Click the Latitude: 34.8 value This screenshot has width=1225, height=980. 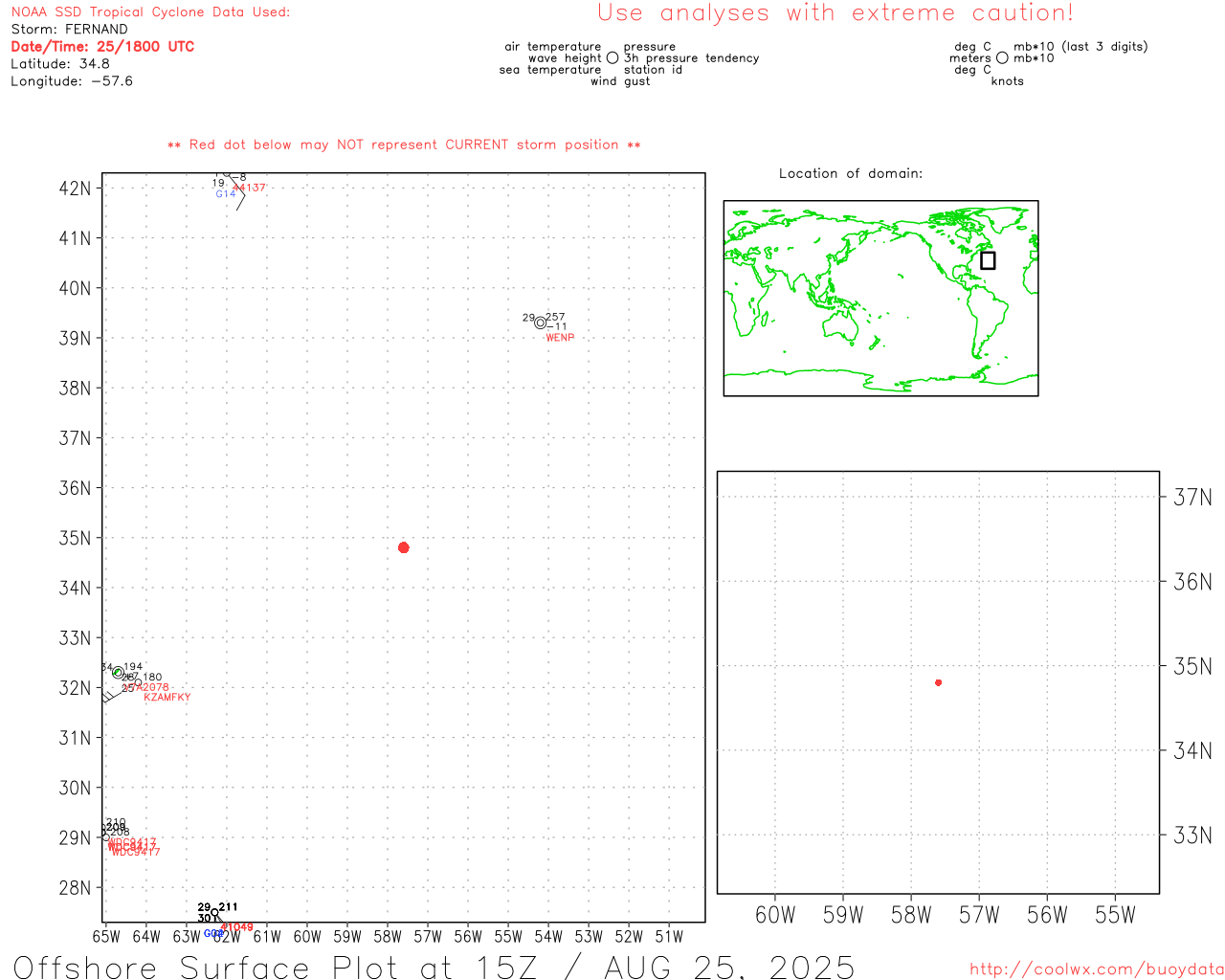60,64
